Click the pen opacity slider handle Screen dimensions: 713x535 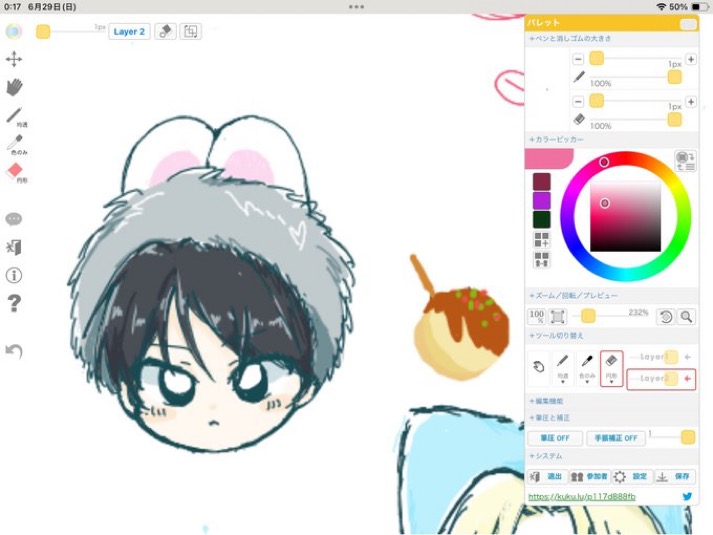[675, 77]
